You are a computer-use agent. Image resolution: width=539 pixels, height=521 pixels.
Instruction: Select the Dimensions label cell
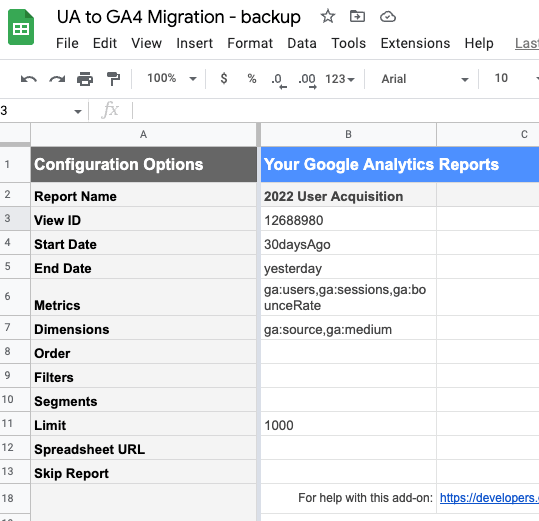(x=144, y=328)
